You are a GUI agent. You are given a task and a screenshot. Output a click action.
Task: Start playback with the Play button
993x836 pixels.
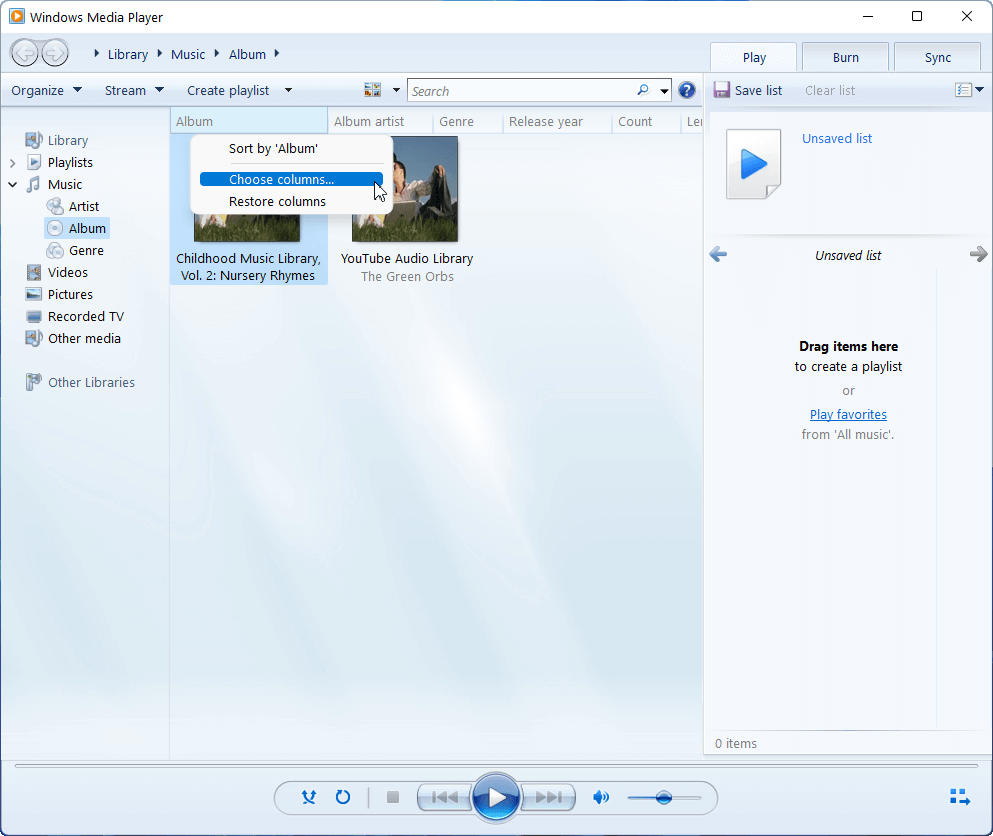pos(496,797)
